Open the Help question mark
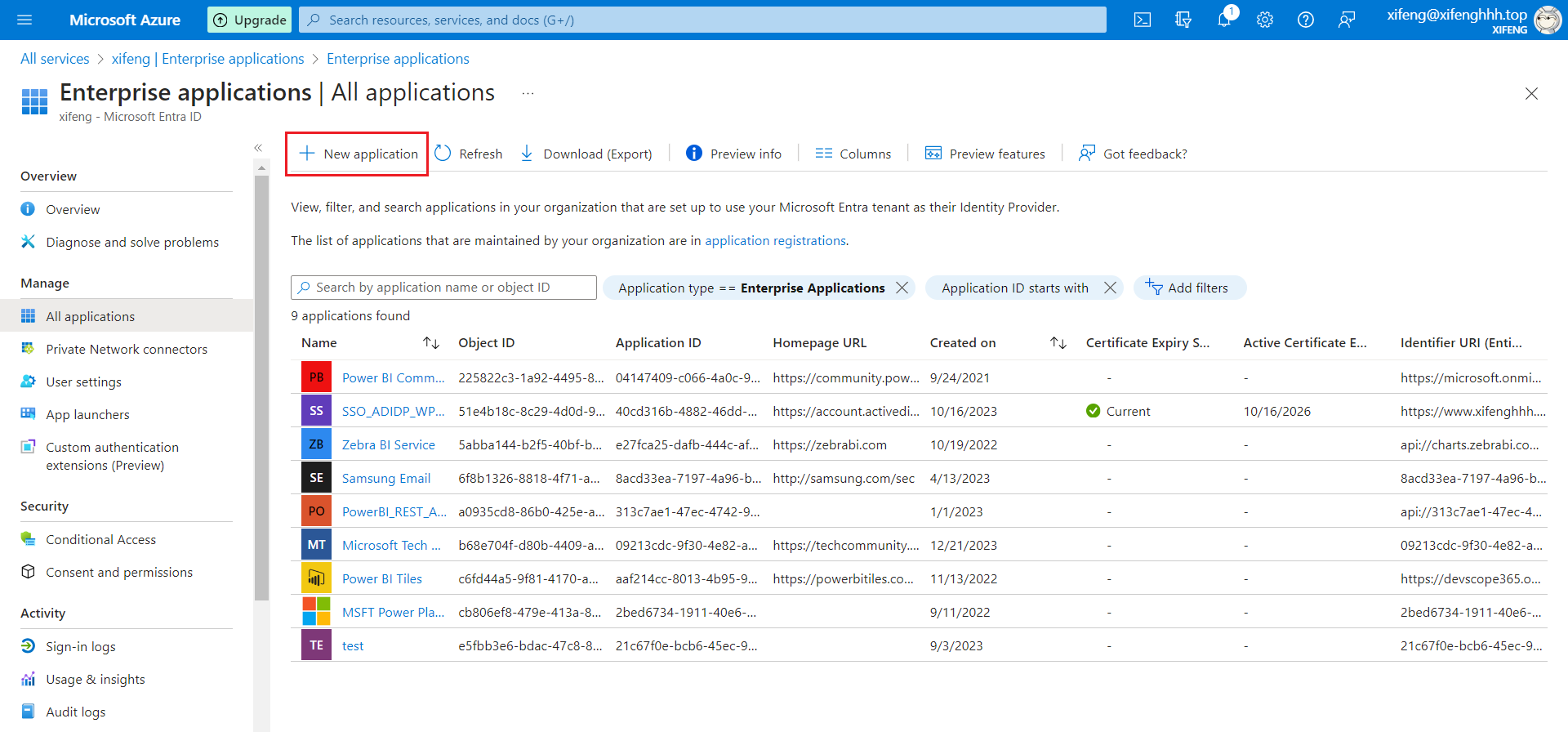 pos(1306,20)
